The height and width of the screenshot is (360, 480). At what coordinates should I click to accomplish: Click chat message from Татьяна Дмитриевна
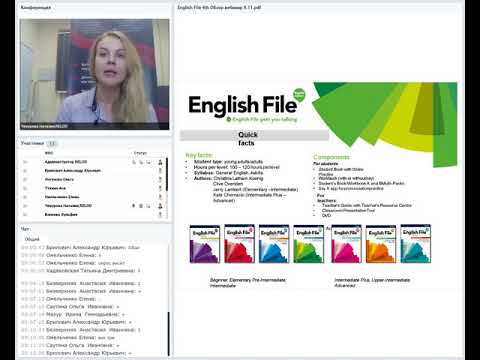coord(81,271)
